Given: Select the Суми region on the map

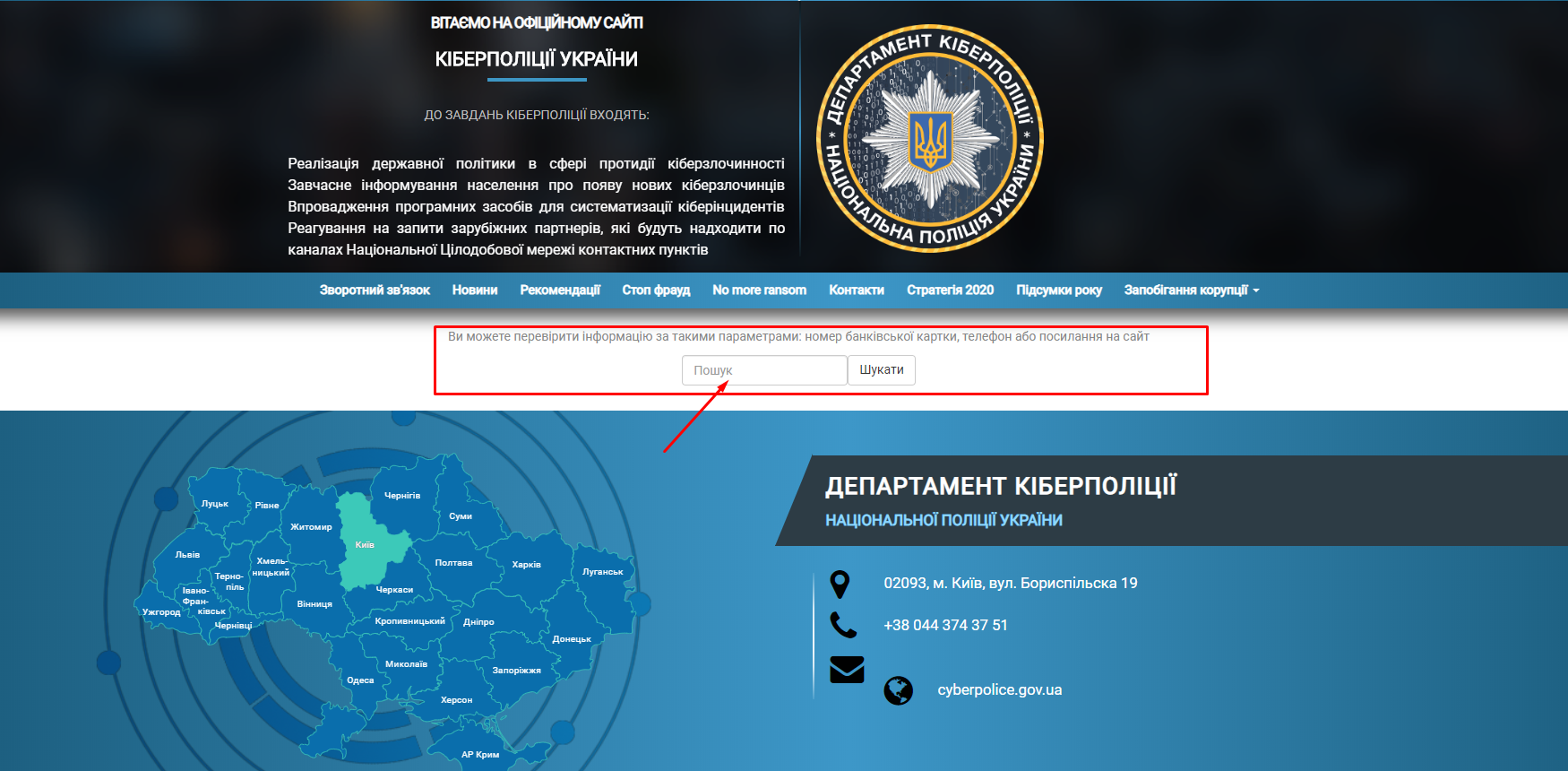Looking at the screenshot, I should 460,516.
